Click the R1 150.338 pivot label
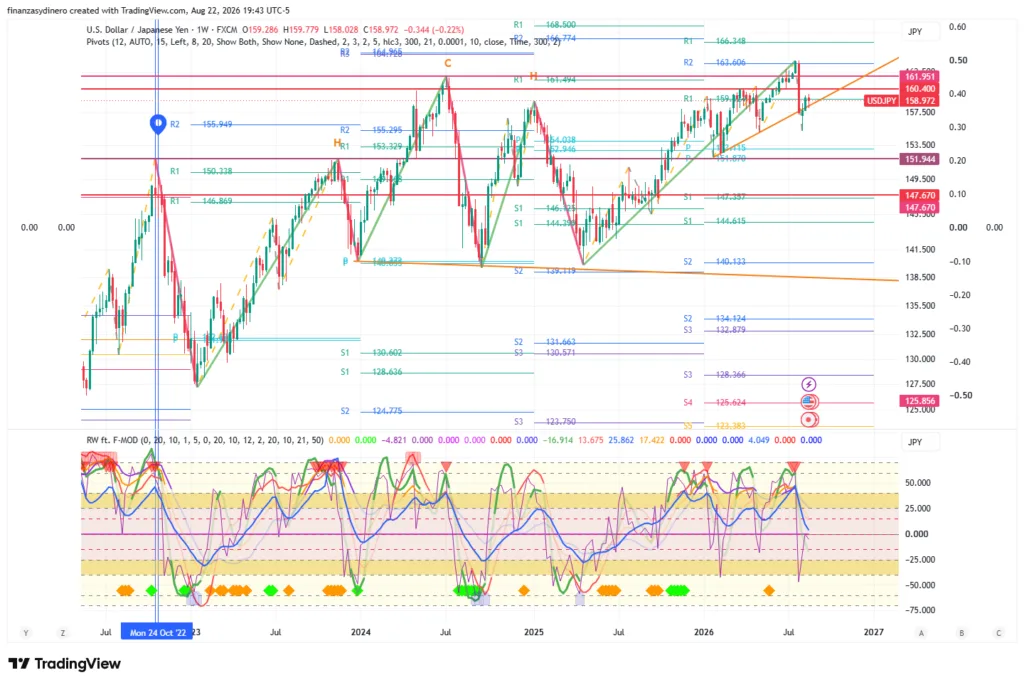The height and width of the screenshot is (685, 1024). point(201,171)
